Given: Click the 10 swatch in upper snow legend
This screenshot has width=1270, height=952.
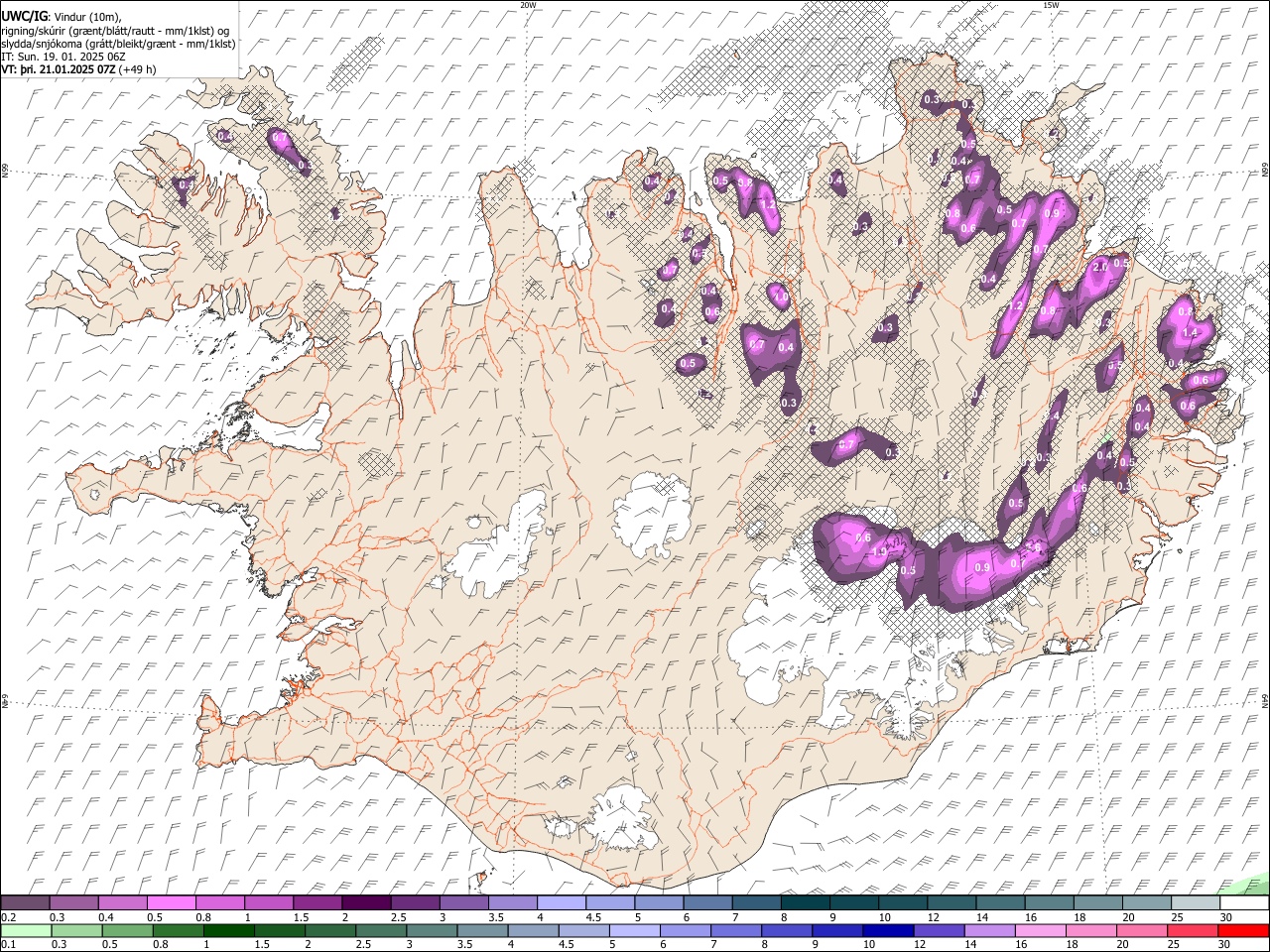Looking at the screenshot, I should [903, 903].
